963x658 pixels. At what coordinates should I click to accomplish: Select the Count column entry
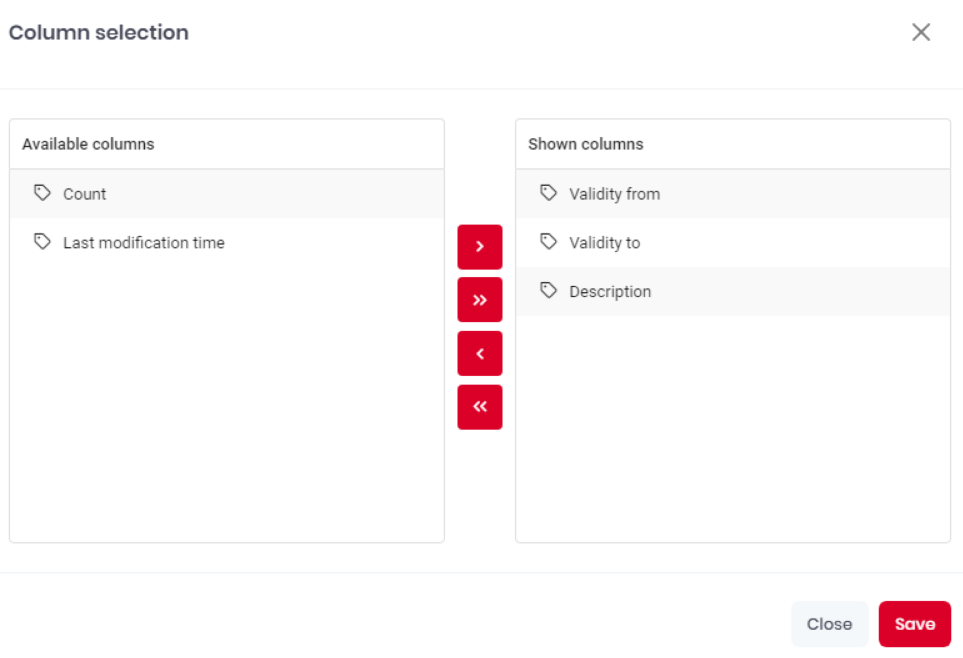click(227, 194)
